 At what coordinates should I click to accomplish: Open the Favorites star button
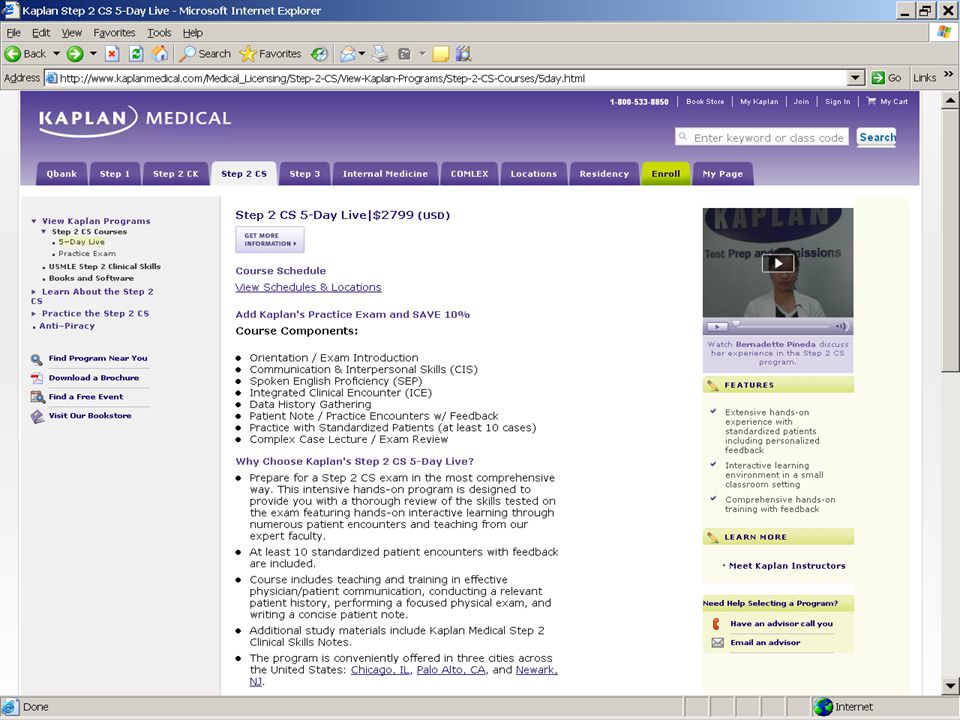coord(270,54)
